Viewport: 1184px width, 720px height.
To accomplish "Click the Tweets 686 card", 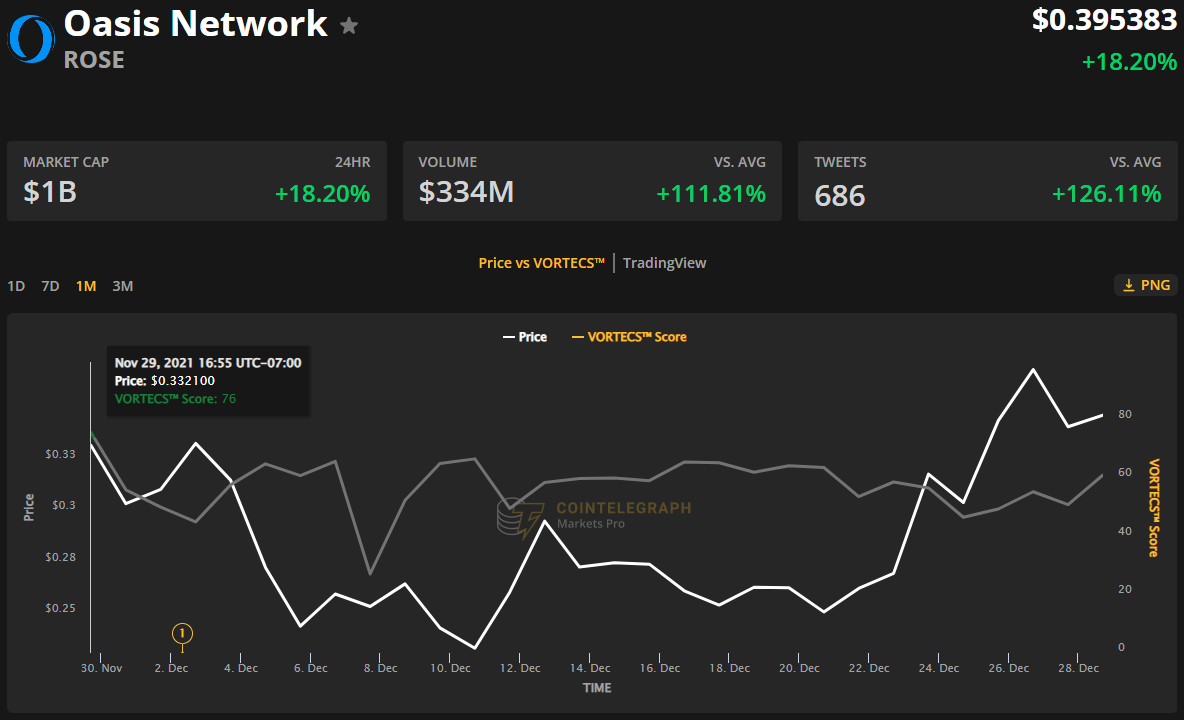I will [987, 181].
